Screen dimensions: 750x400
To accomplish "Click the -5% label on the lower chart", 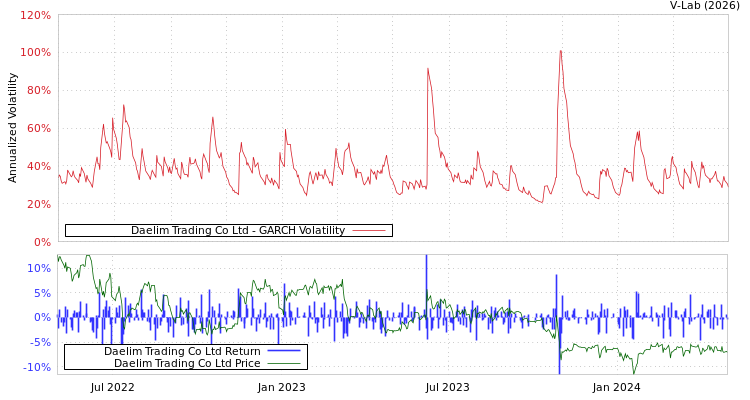I will (x=40, y=342).
